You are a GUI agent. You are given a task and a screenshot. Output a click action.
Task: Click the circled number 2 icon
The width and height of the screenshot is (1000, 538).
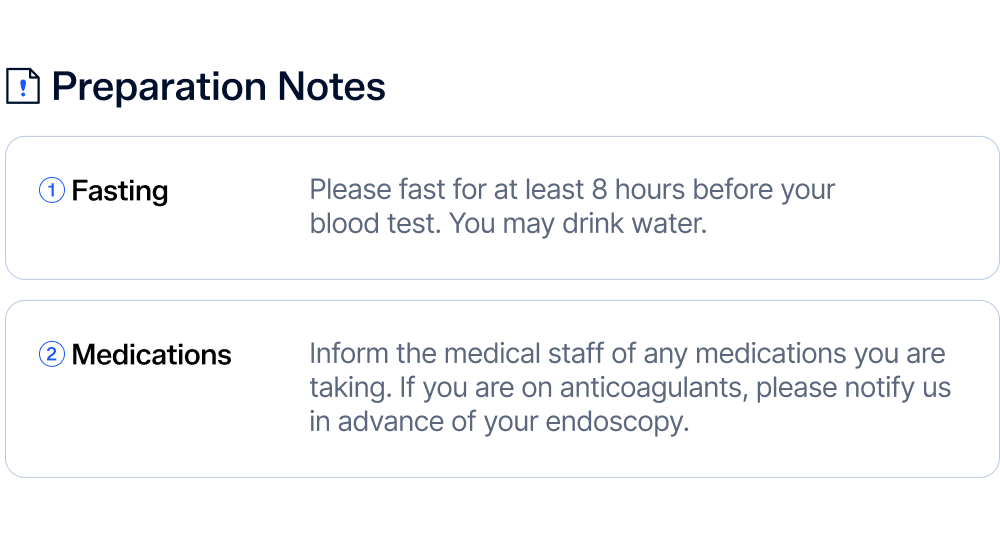click(x=52, y=354)
